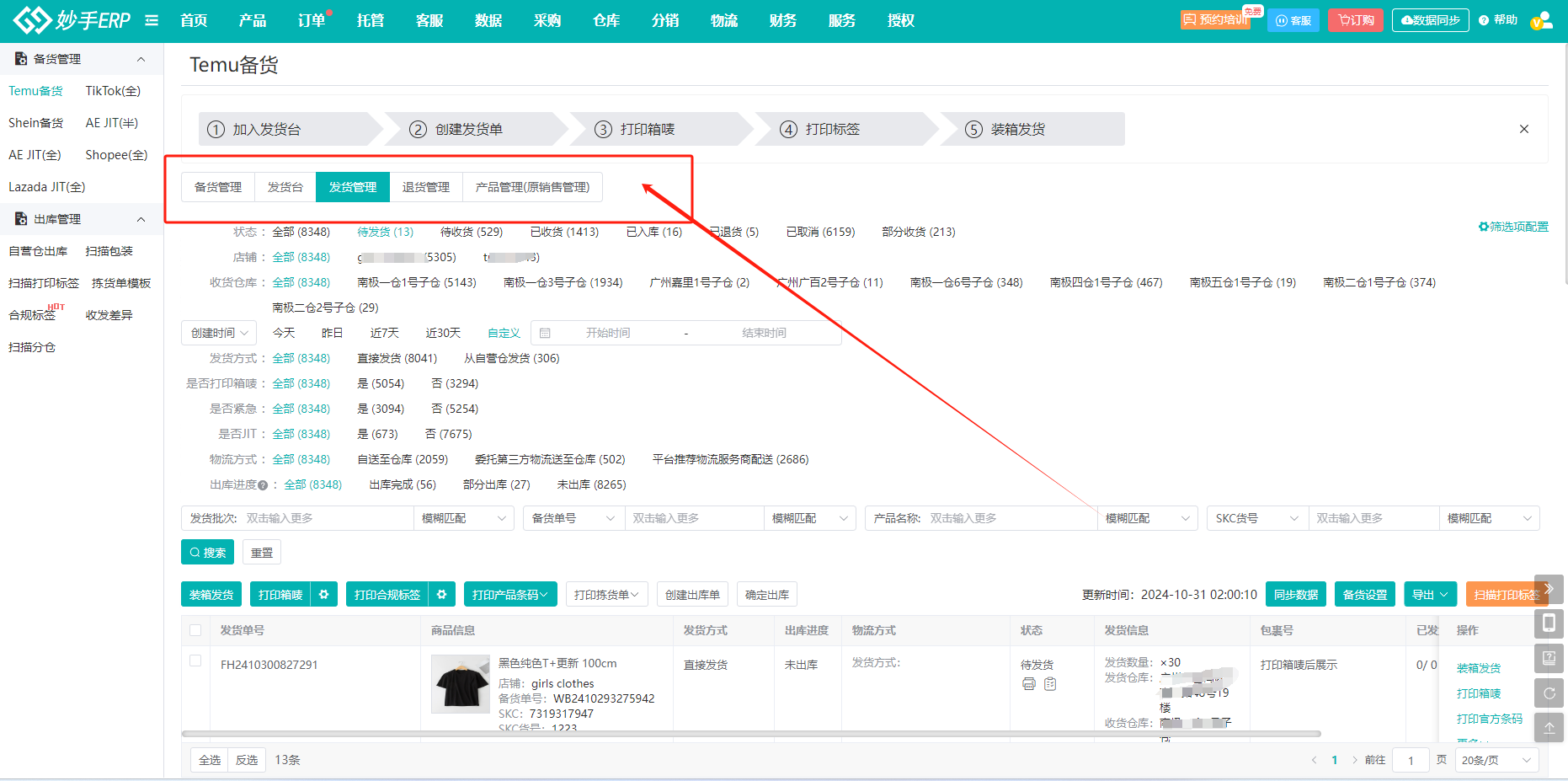Click the mobile phone icon on right edge
The width and height of the screenshot is (1568, 781).
(x=1549, y=623)
